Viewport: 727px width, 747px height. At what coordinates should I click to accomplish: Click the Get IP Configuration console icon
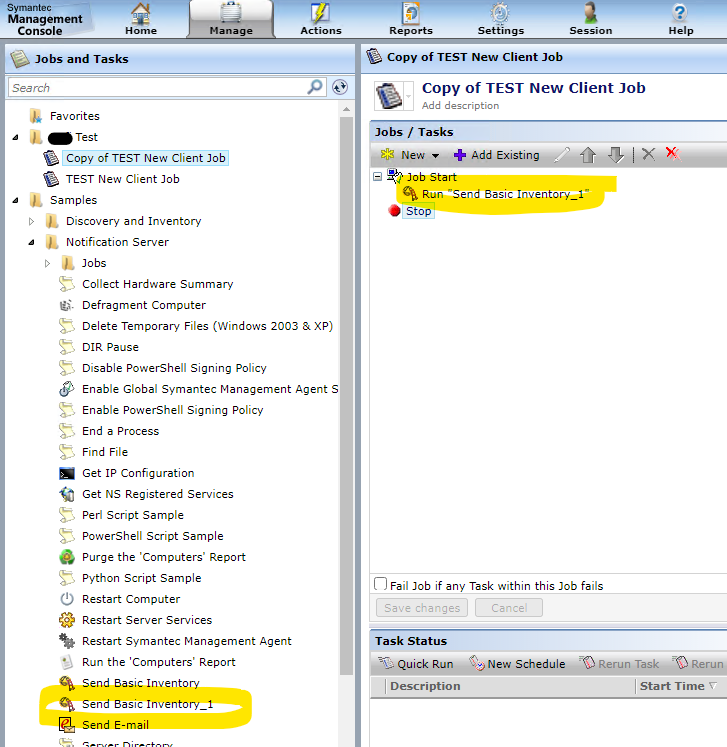67,473
